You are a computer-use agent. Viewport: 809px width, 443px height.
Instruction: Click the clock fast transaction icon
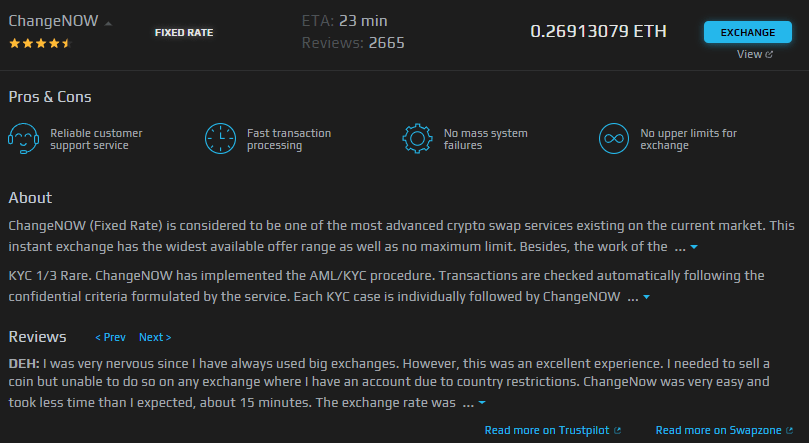click(220, 138)
